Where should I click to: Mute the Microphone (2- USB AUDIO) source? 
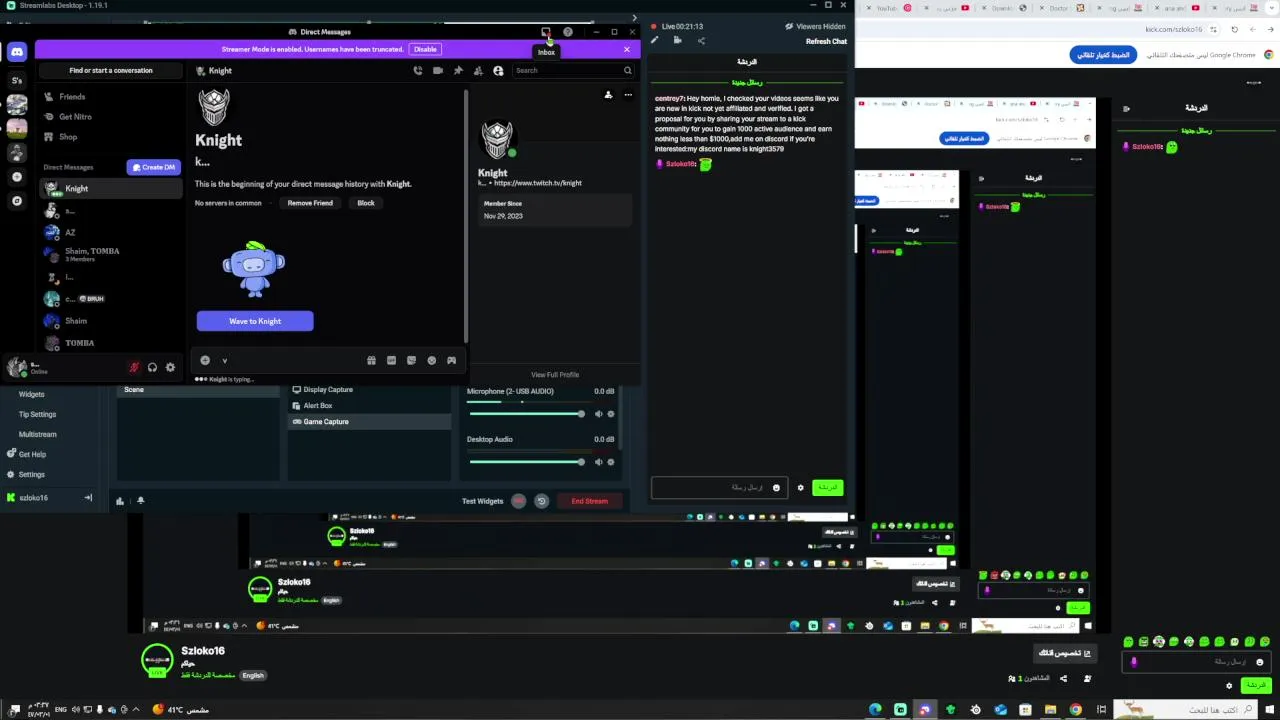(598, 414)
